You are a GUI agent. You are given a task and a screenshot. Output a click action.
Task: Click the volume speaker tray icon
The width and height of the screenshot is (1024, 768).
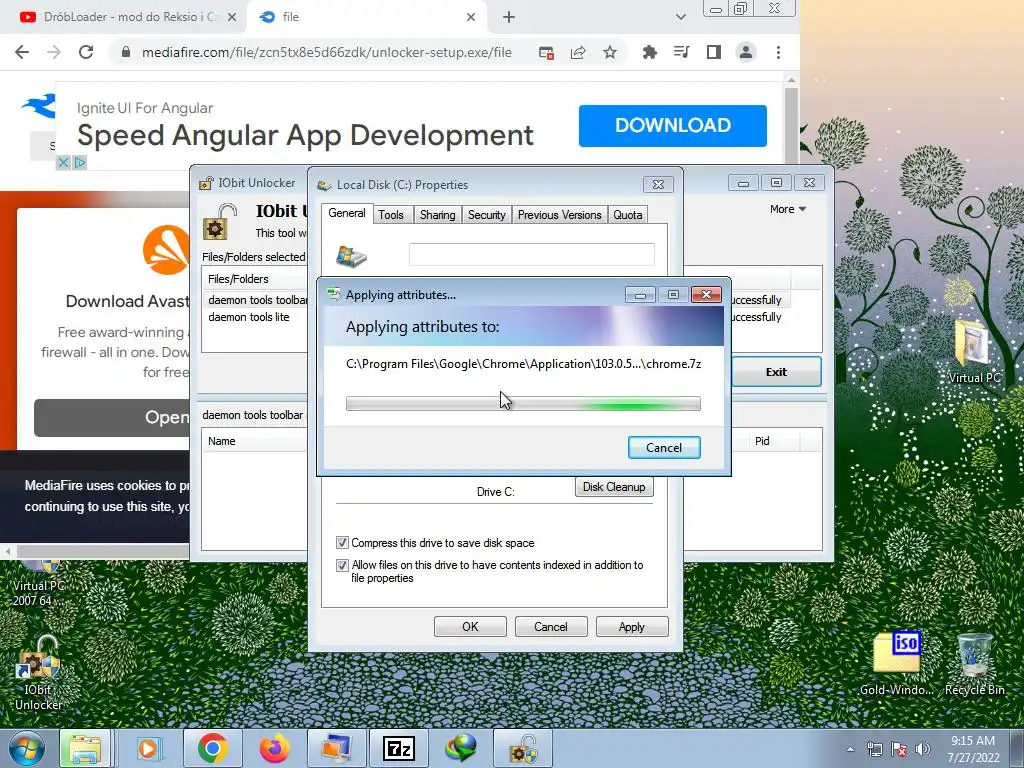[922, 749]
